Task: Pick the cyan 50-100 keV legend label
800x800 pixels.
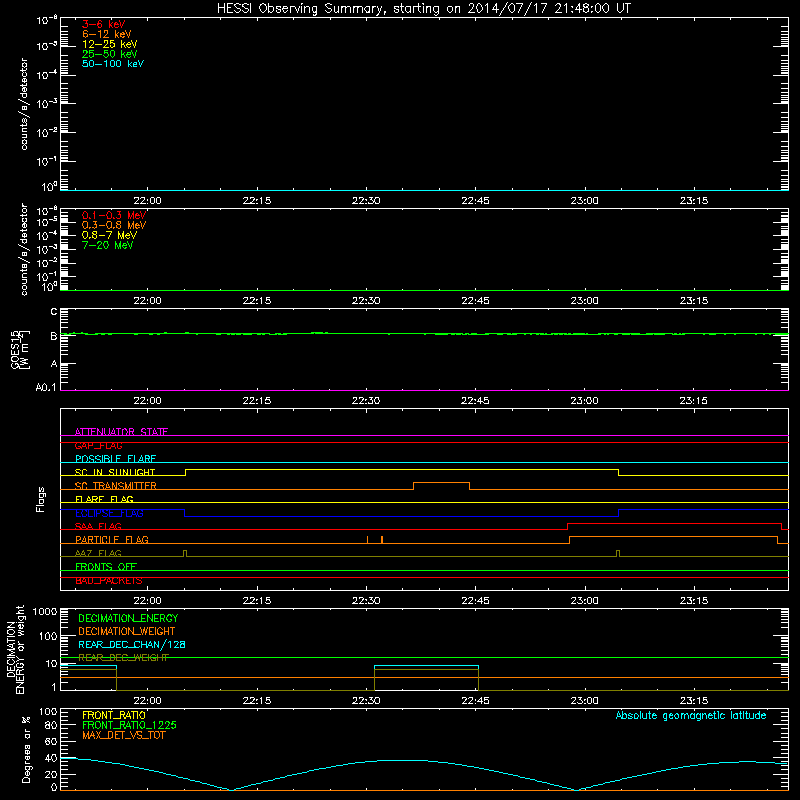Action: tap(113, 64)
